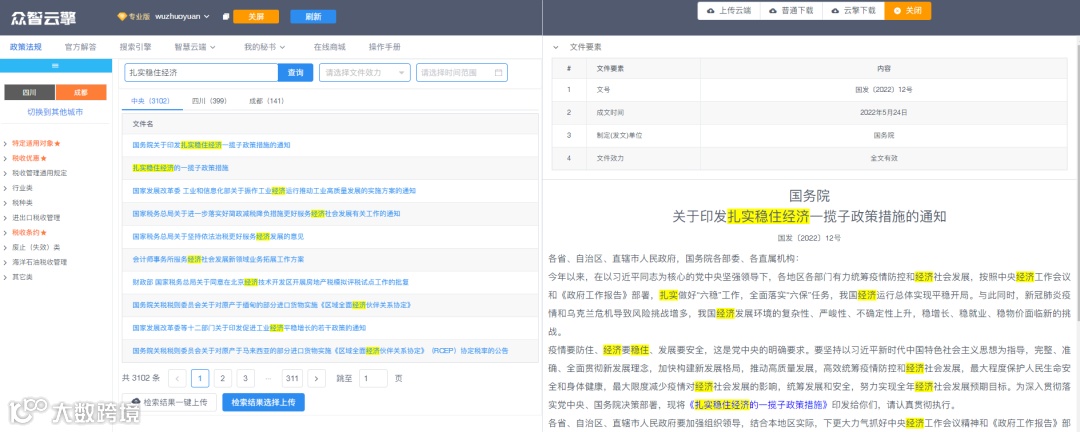Screen dimensions: 1080x432
Task: Expand the 税收条约 tree node
Action: 6,232
